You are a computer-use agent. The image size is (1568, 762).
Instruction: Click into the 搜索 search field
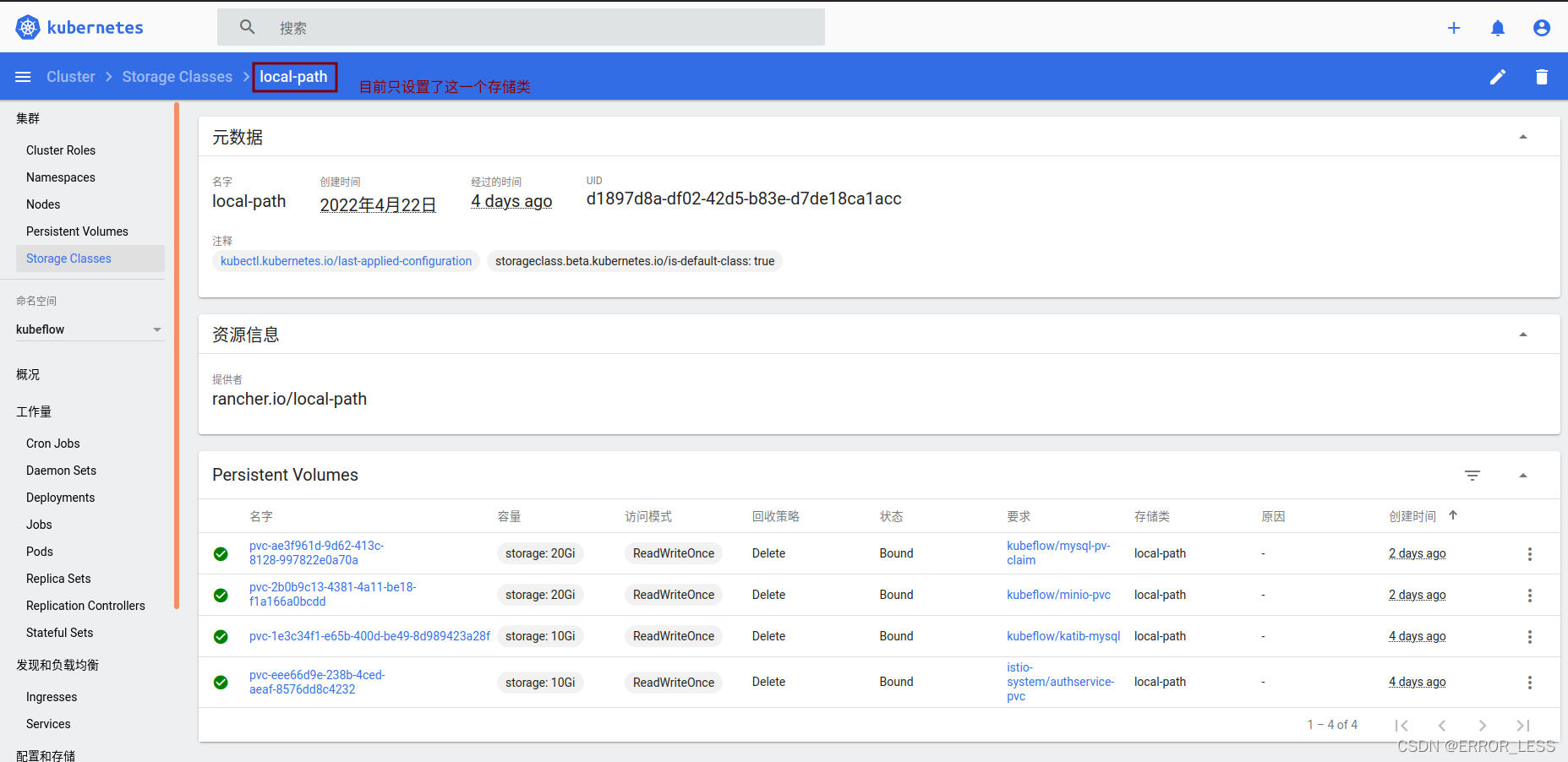coord(521,27)
